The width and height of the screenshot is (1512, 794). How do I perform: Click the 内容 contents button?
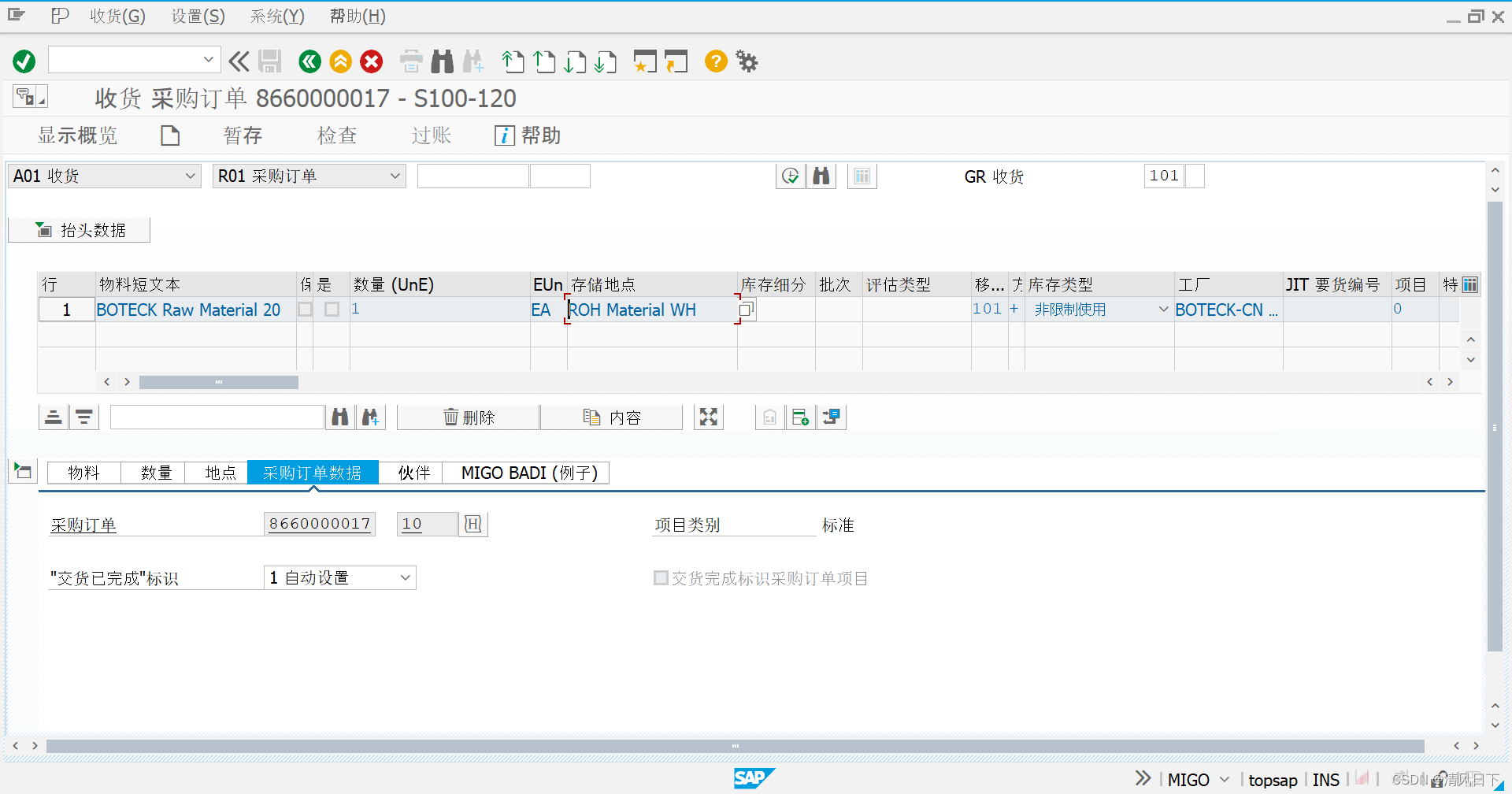point(612,417)
